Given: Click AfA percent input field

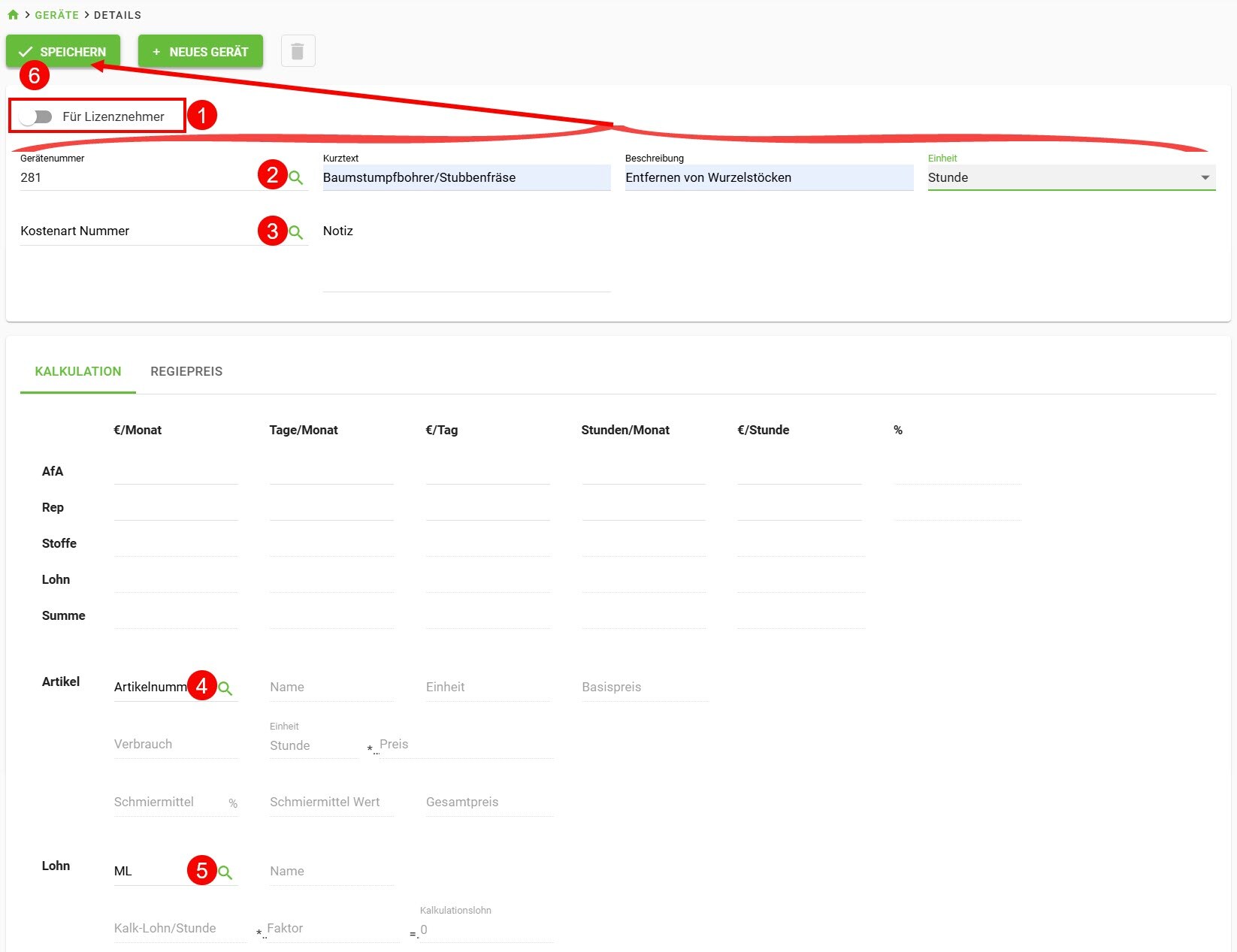Looking at the screenshot, I should coord(957,471).
